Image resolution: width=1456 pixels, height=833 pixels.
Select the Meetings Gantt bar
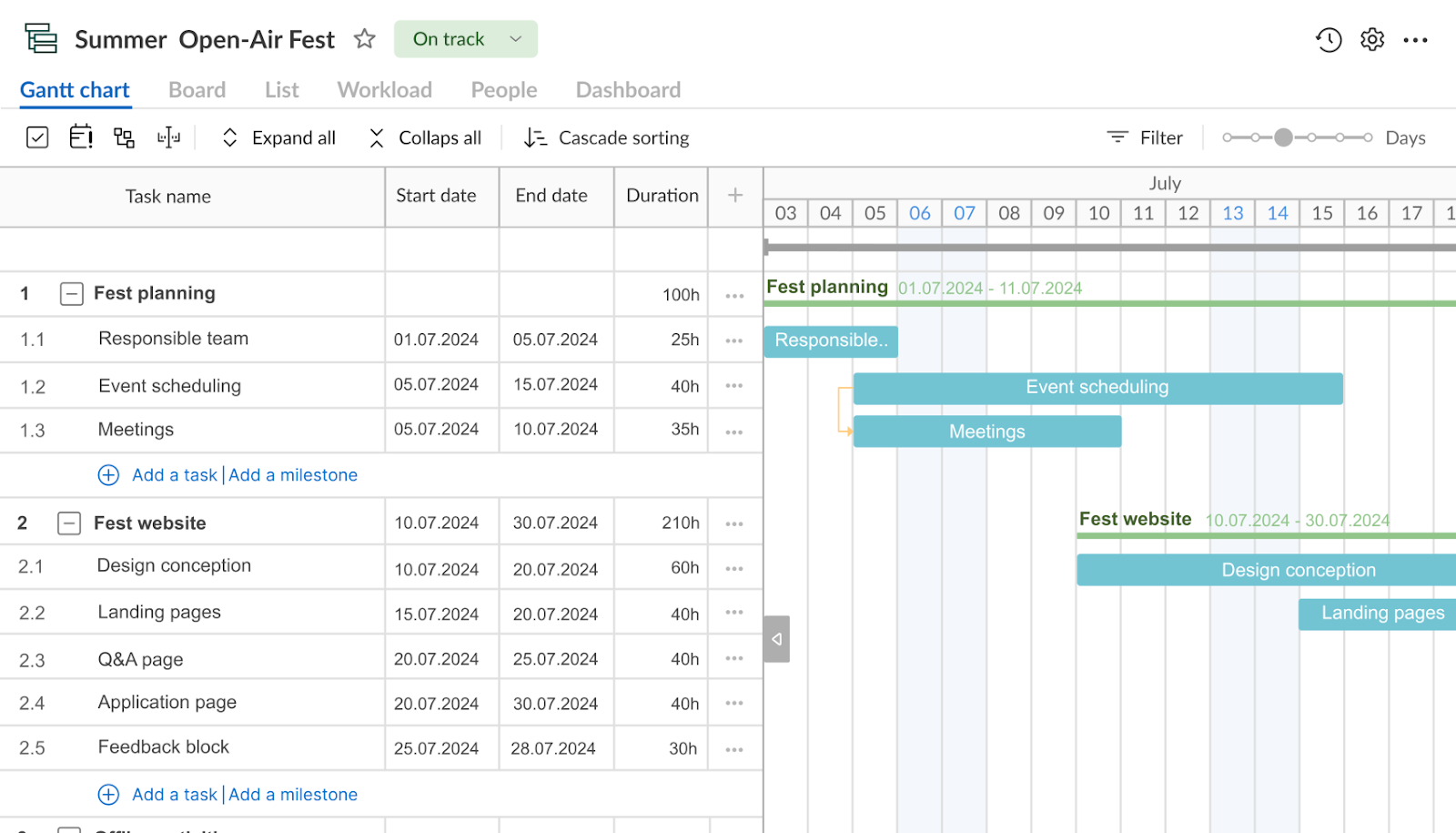pos(987,432)
